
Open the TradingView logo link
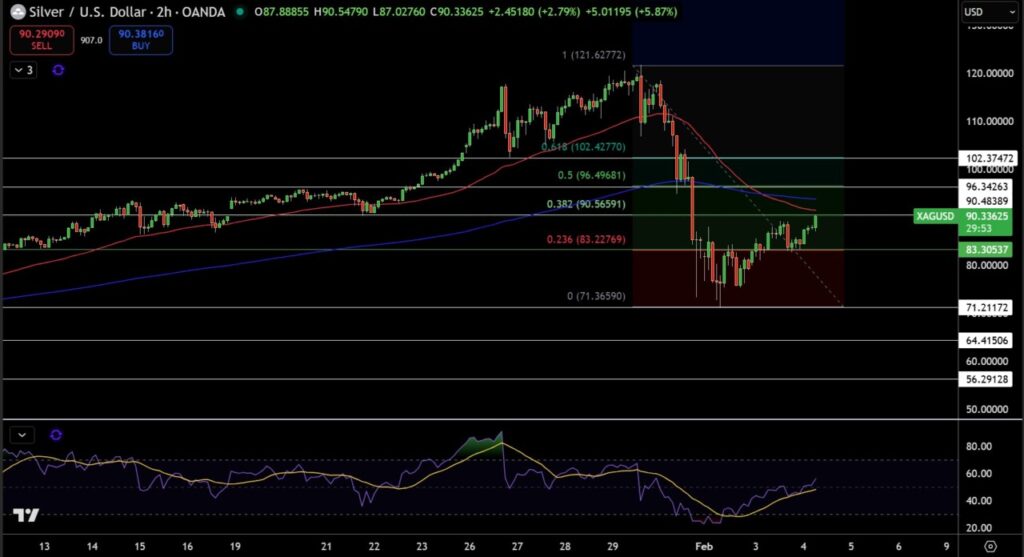pos(26,516)
